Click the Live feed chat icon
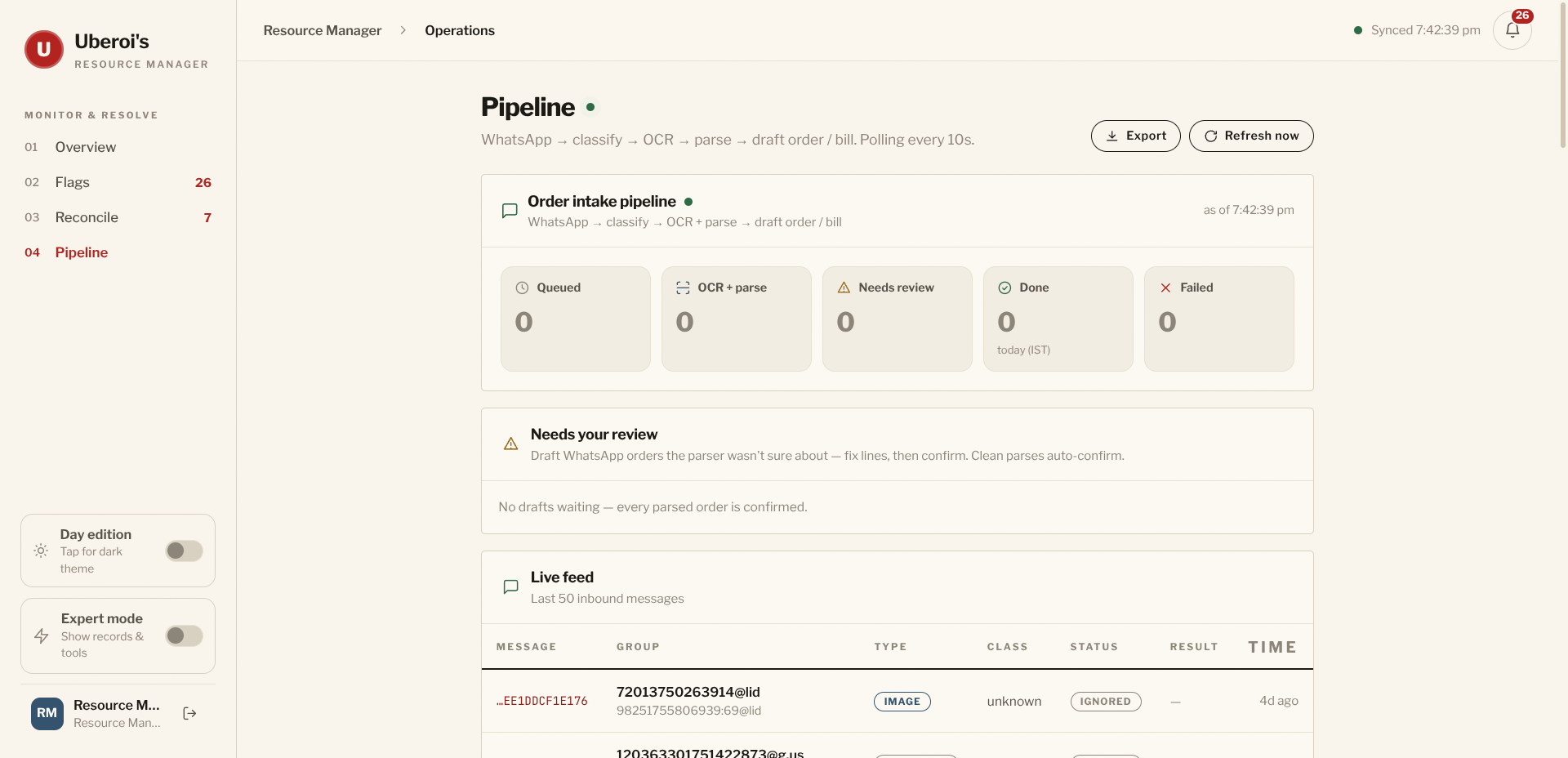 511,586
